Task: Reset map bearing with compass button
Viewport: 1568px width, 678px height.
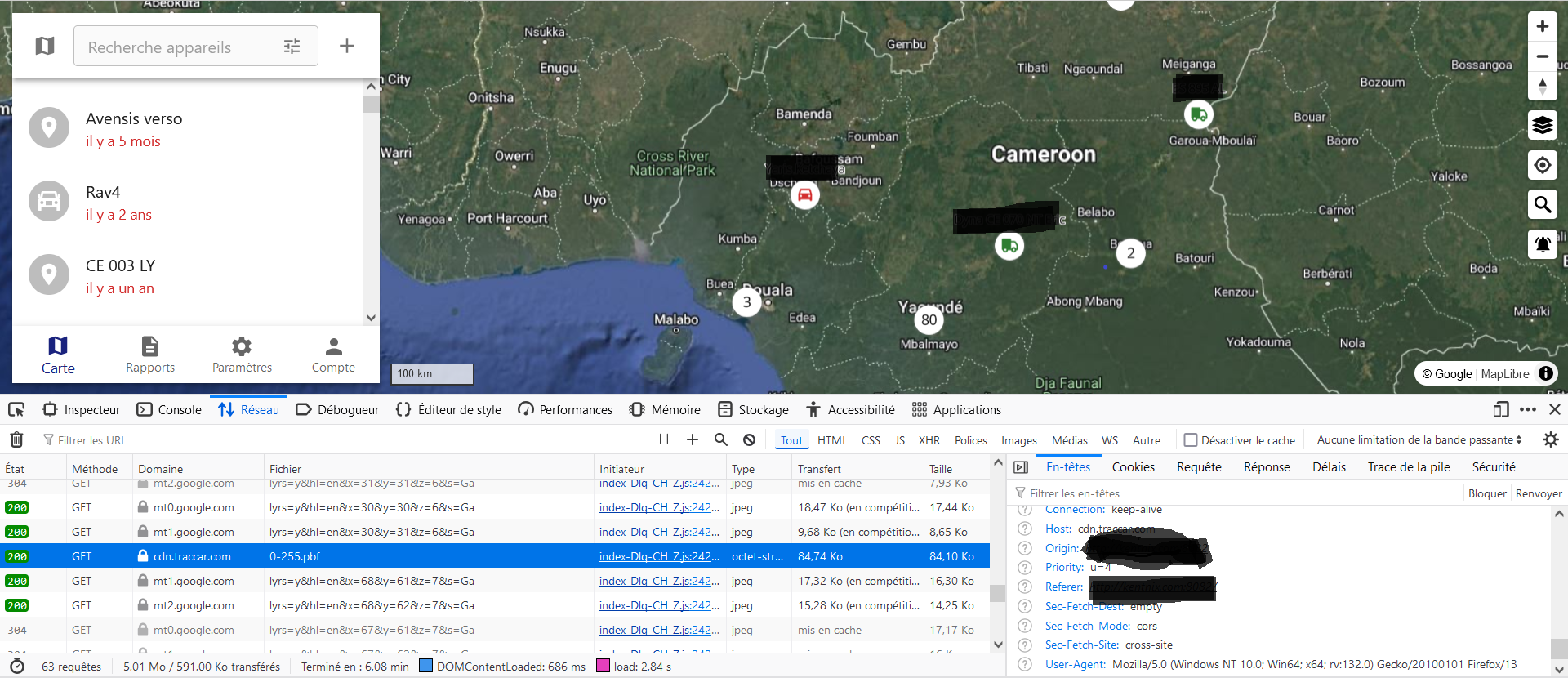Action: pos(1542,86)
